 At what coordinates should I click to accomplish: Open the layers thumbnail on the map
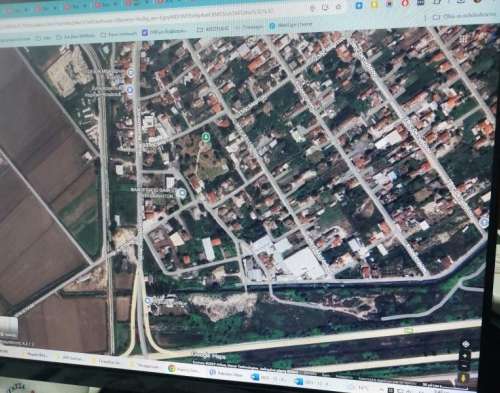(x=8, y=327)
